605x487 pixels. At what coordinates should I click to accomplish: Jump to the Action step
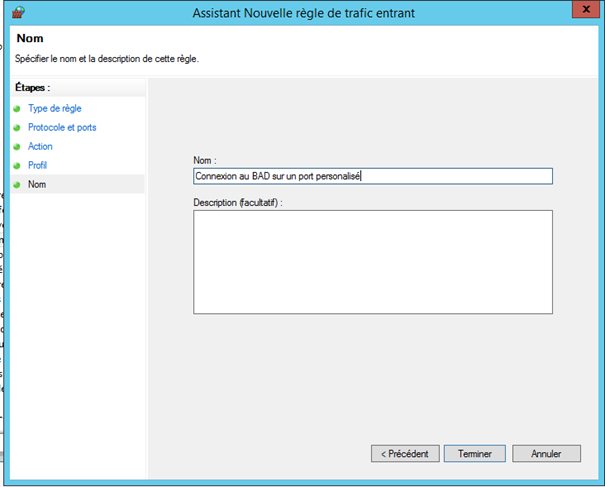(40, 147)
